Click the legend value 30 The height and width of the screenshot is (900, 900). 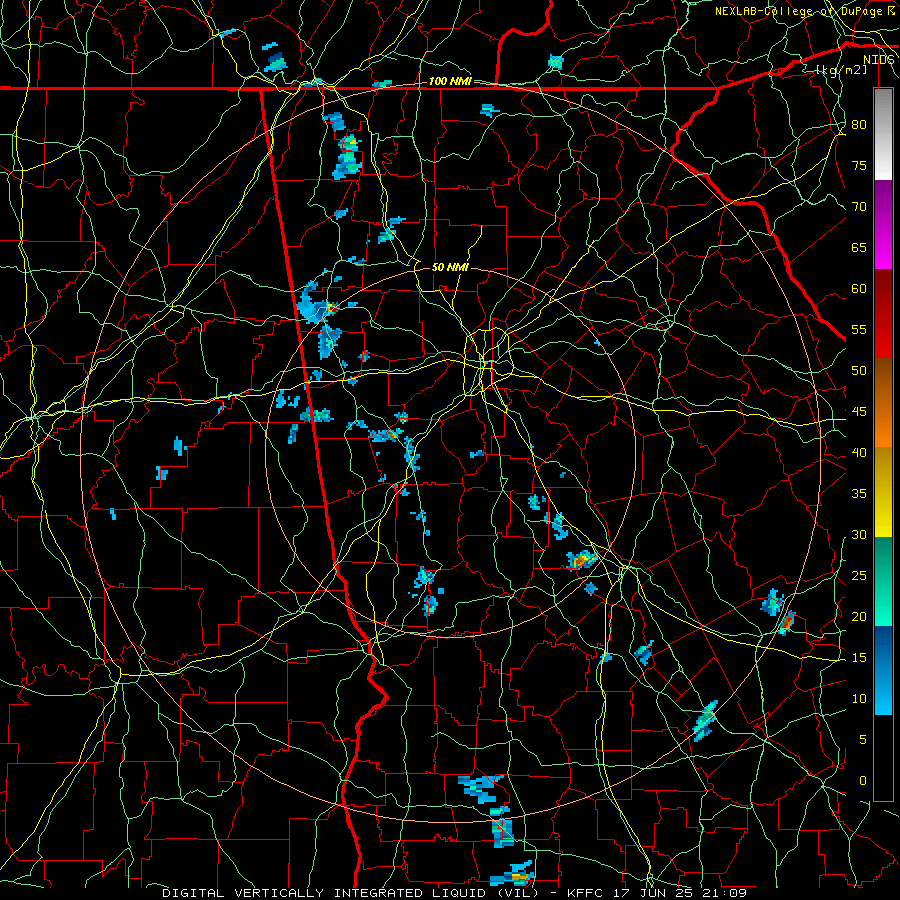pyautogui.click(x=859, y=535)
